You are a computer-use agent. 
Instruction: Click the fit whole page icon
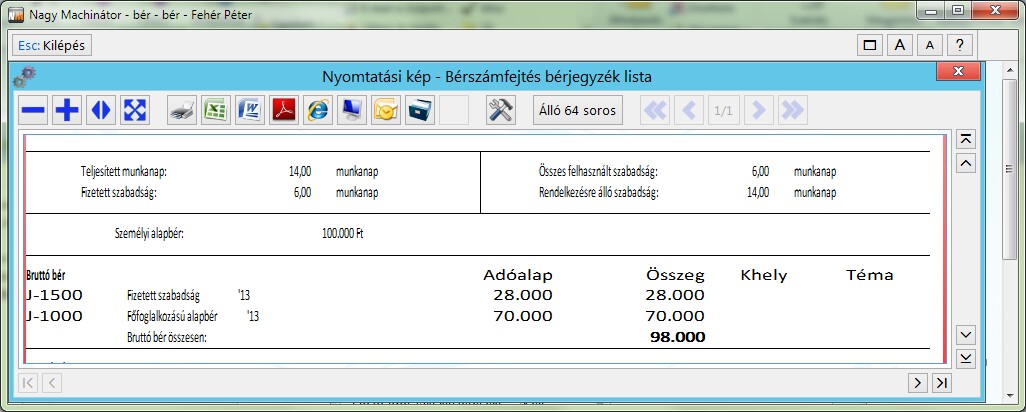point(135,111)
